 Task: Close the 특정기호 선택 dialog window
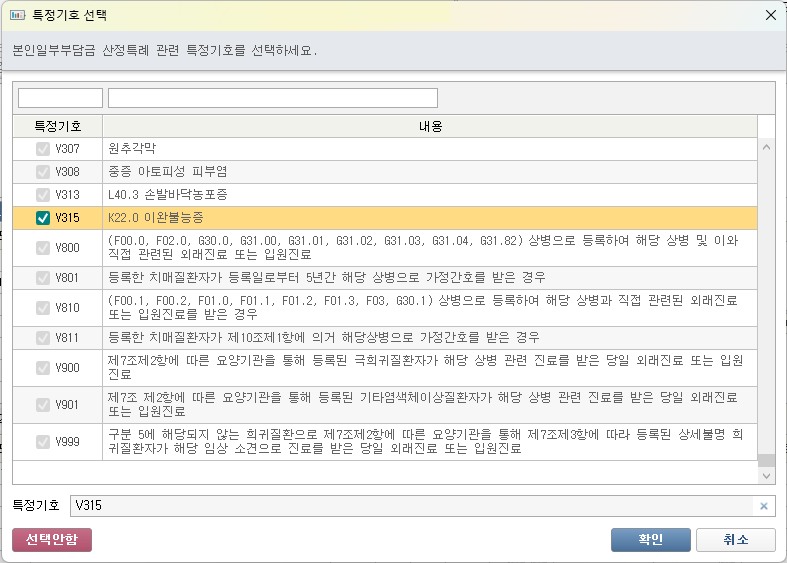pyautogui.click(x=769, y=16)
